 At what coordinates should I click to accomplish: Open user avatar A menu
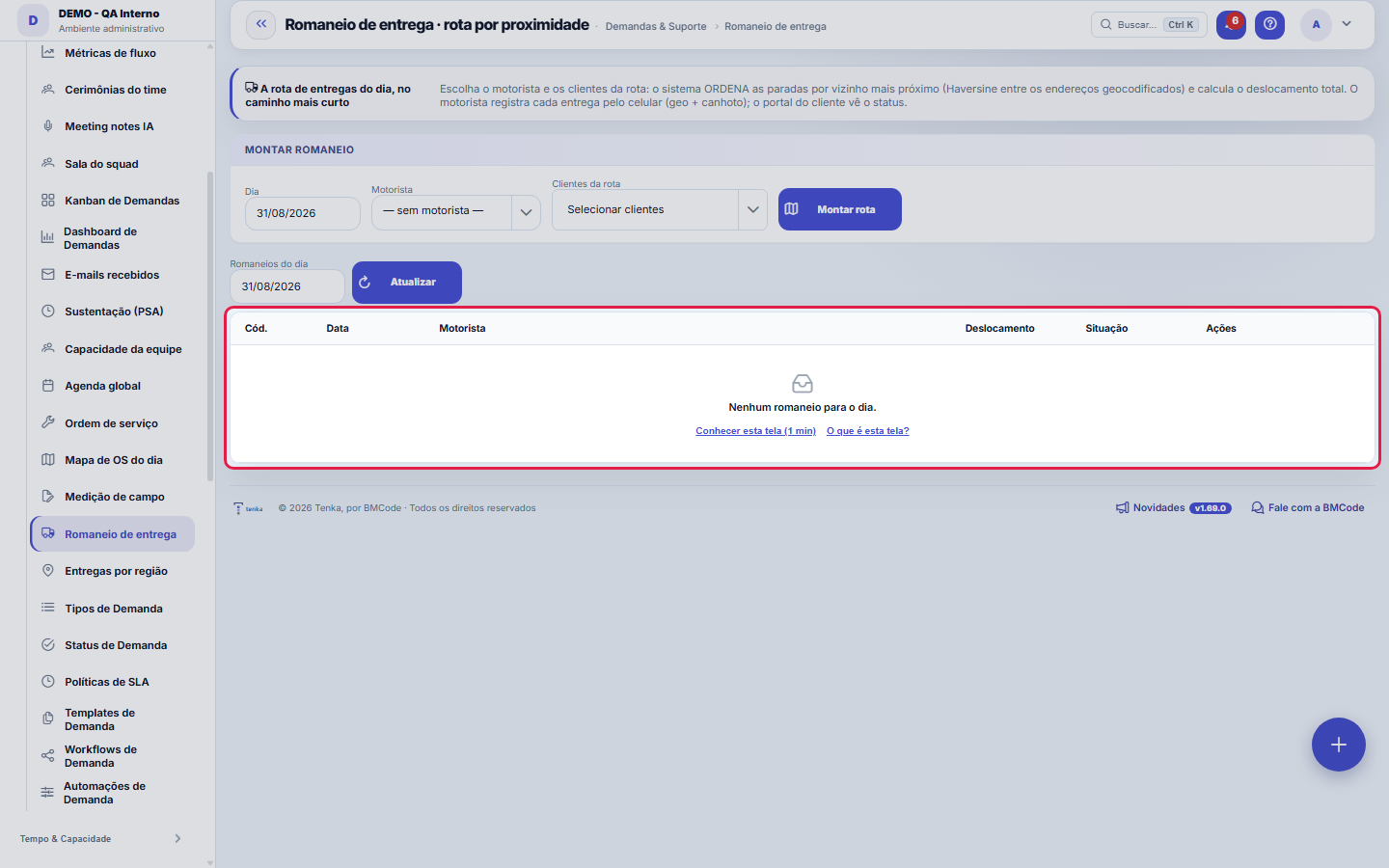point(1316,24)
